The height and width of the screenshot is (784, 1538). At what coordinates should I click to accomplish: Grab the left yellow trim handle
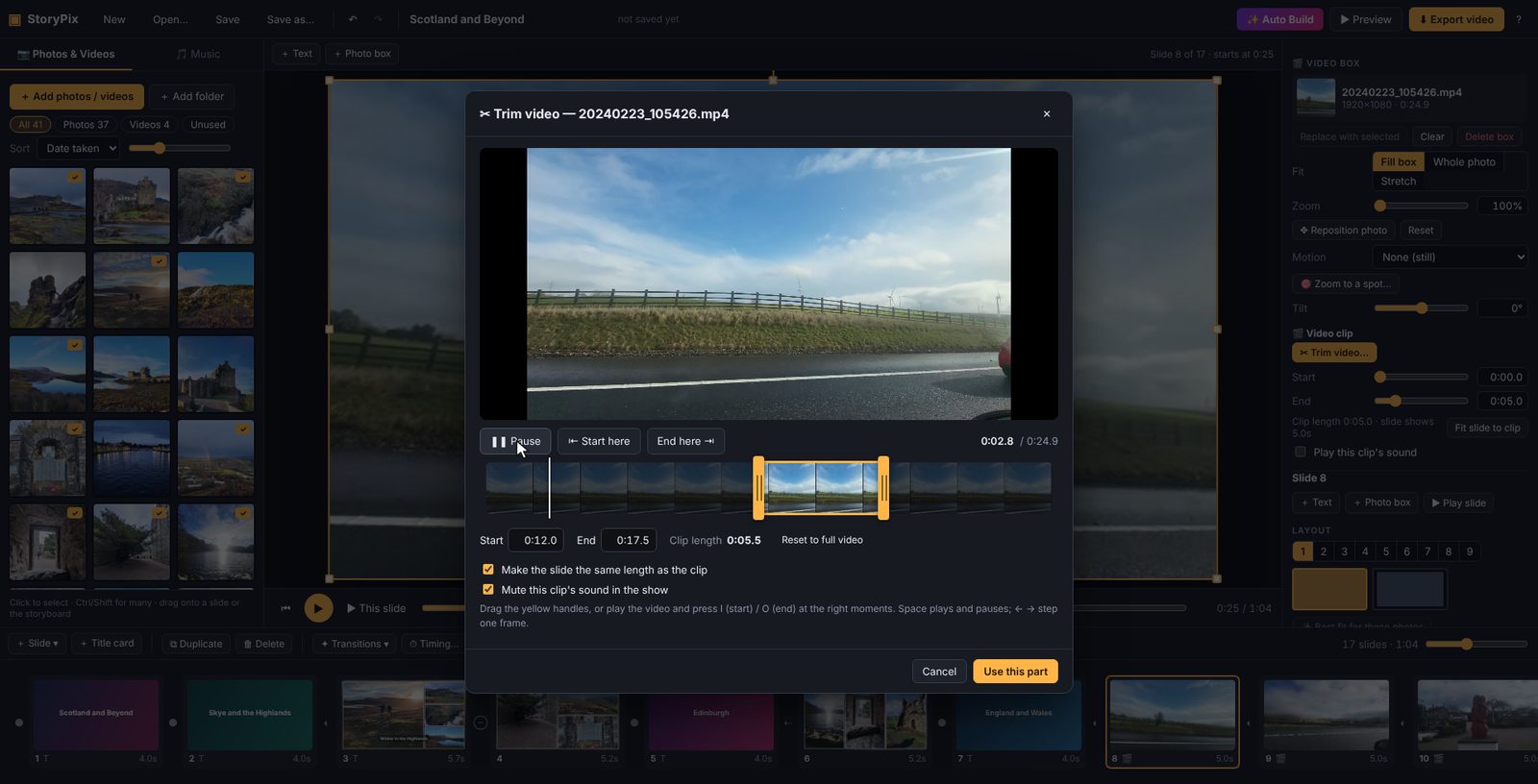tap(758, 488)
